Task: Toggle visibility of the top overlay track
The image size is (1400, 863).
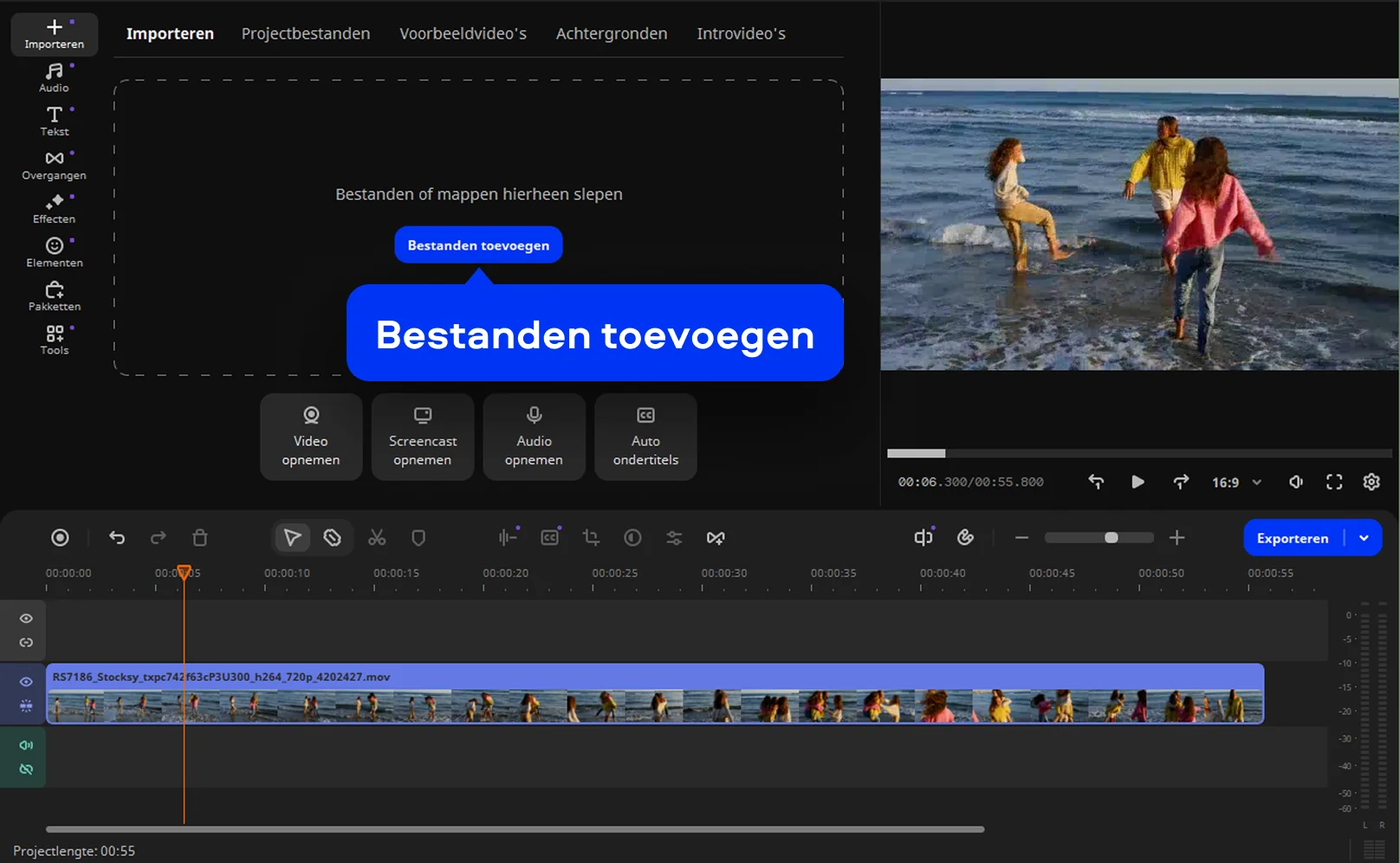Action: (x=26, y=619)
